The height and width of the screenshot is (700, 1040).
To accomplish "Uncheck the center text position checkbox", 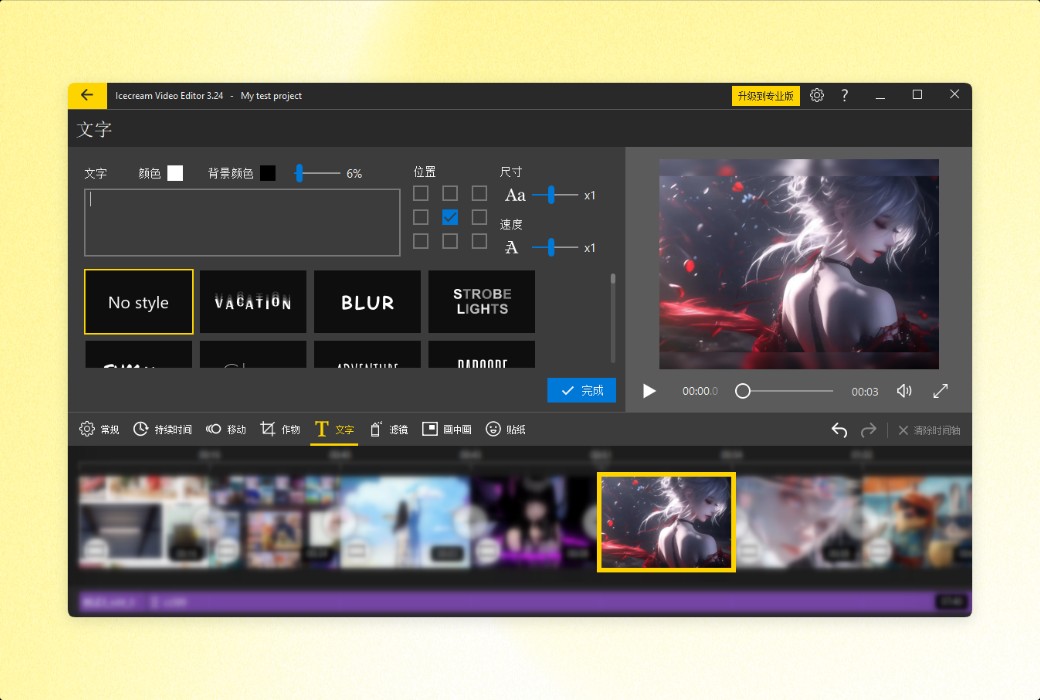I will (450, 217).
